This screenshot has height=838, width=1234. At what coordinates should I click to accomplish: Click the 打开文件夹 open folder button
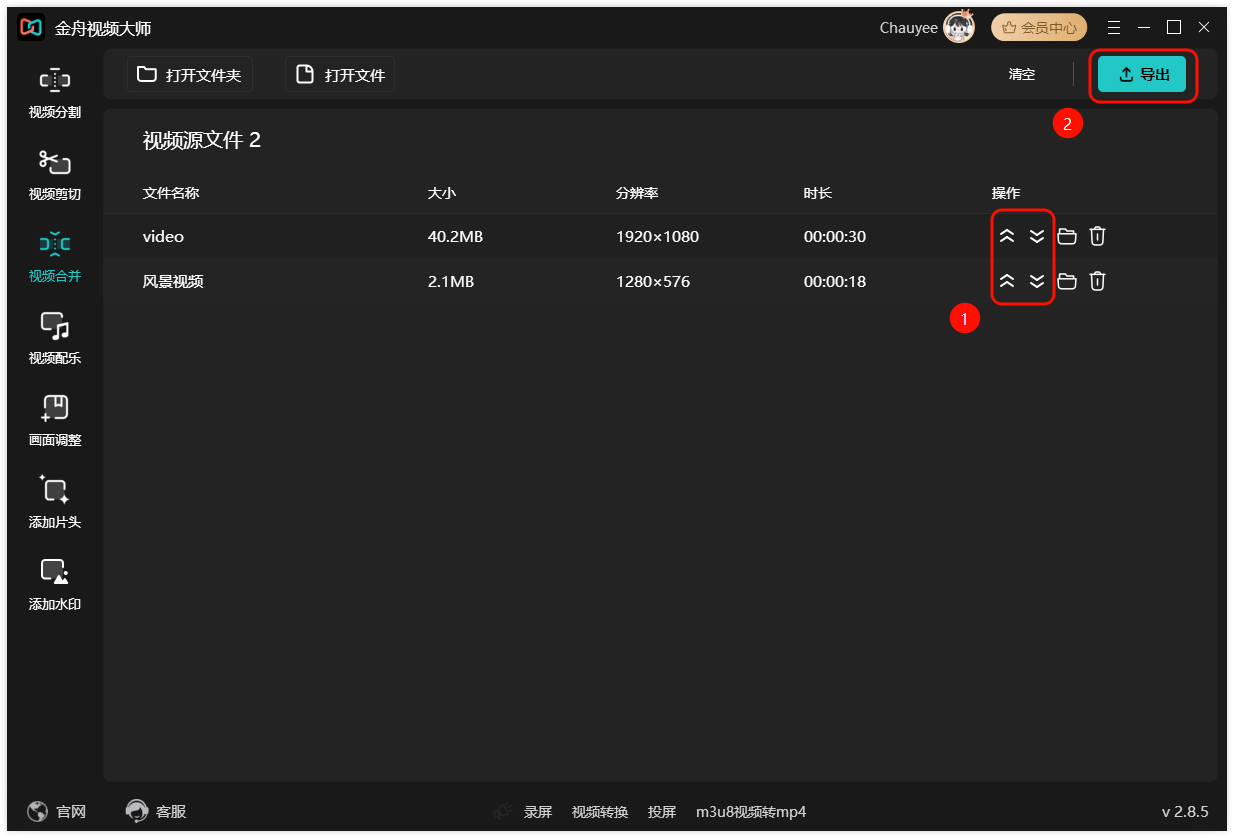click(x=190, y=75)
